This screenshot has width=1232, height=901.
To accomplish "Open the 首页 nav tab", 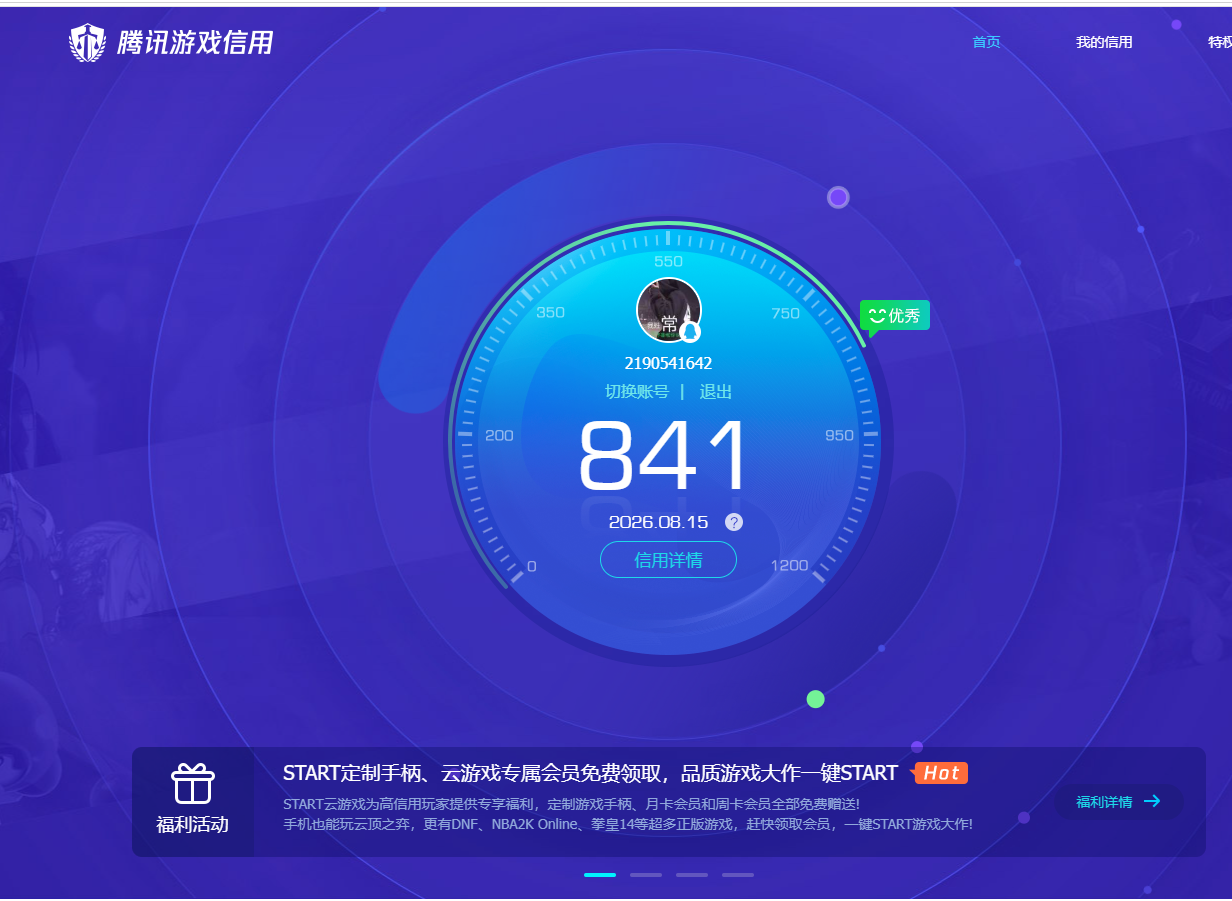I will tap(986, 42).
